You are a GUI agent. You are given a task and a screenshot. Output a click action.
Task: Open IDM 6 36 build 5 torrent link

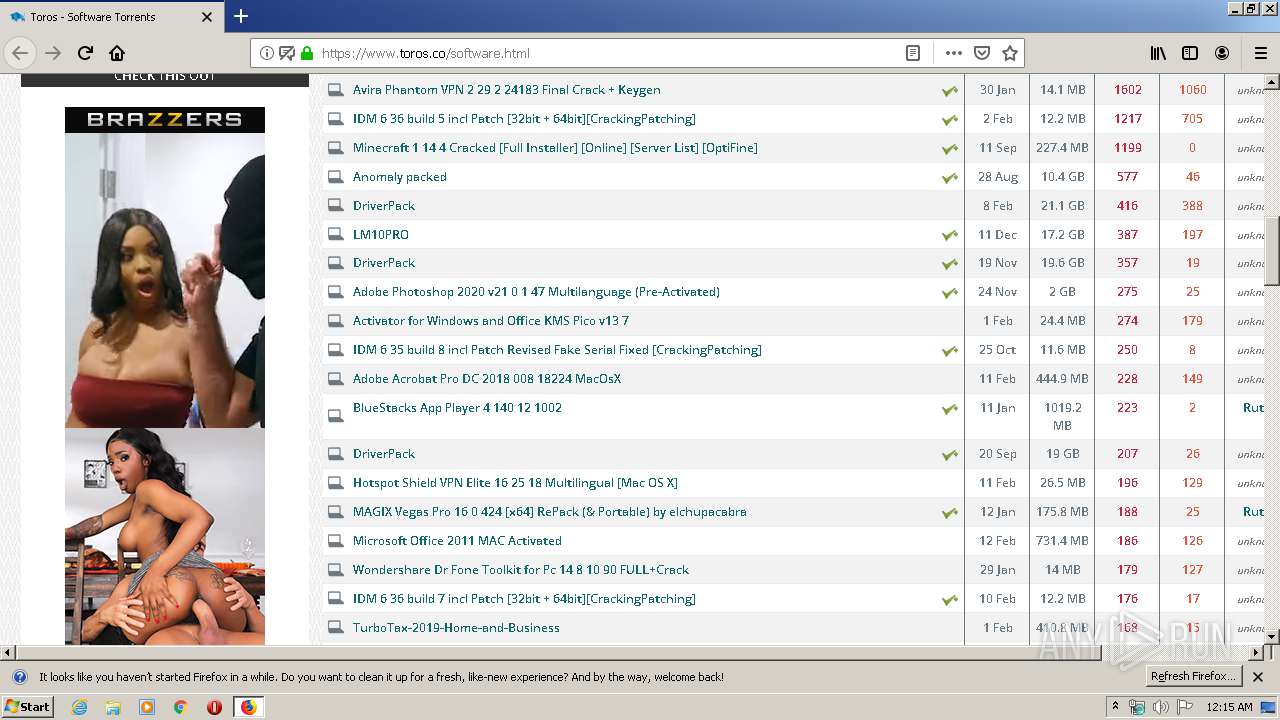[x=524, y=119]
